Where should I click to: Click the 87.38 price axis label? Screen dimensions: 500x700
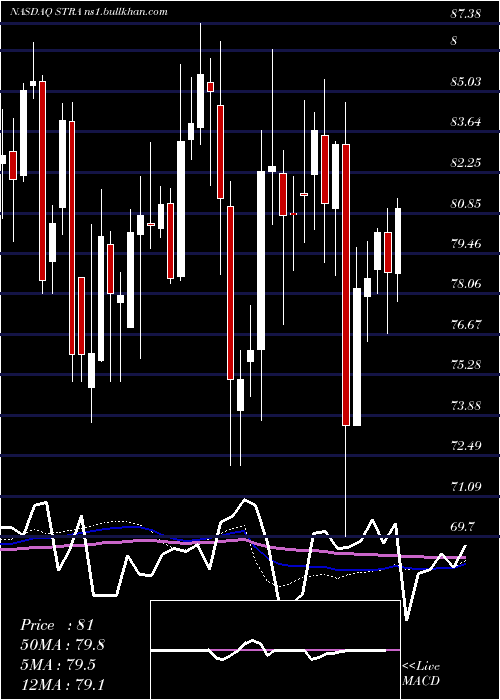click(466, 14)
